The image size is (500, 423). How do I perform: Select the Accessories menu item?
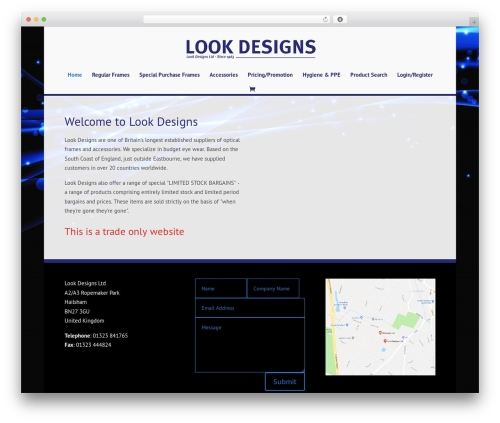coord(224,75)
